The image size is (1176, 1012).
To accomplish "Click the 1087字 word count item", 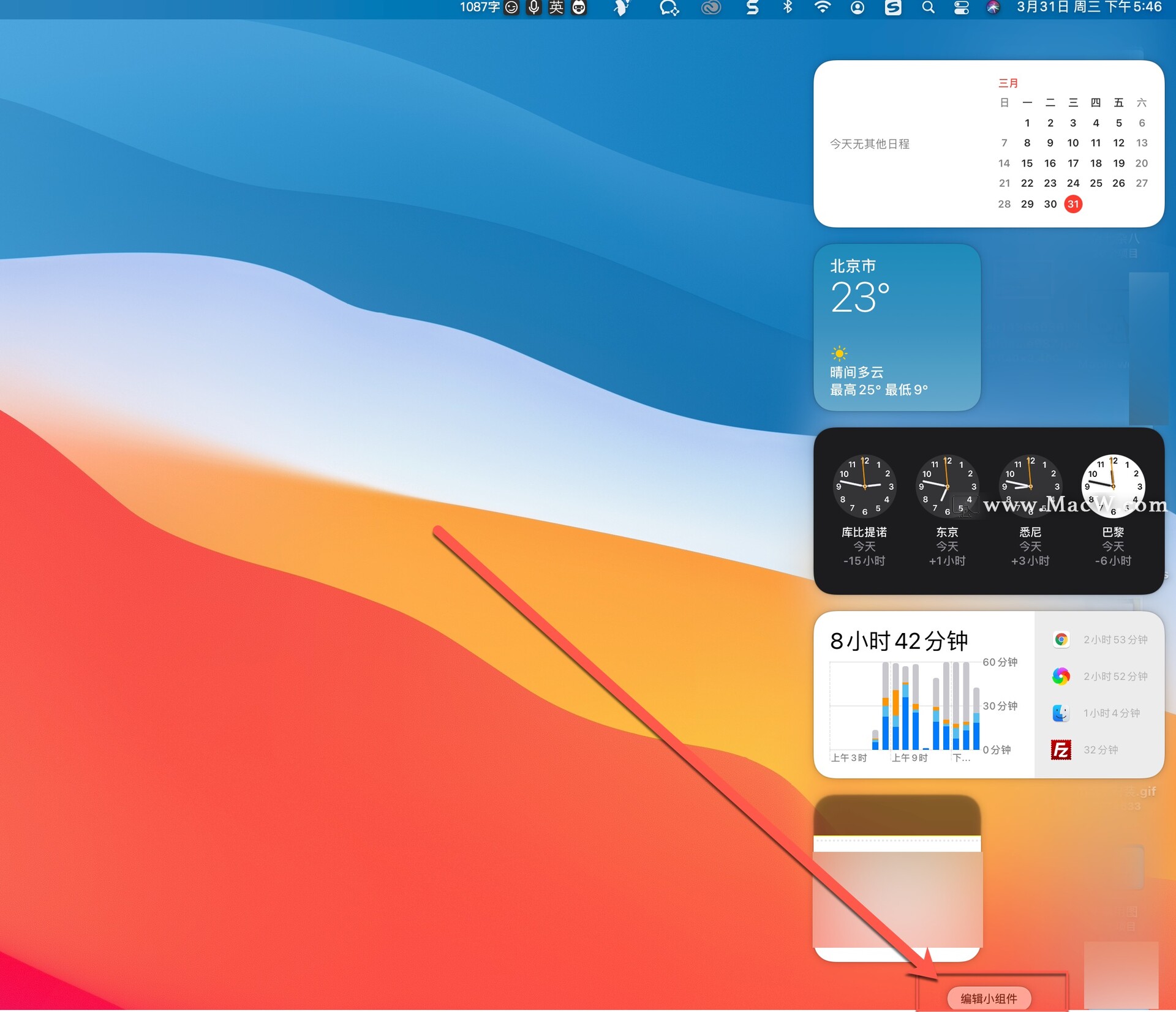I will pos(480,7).
